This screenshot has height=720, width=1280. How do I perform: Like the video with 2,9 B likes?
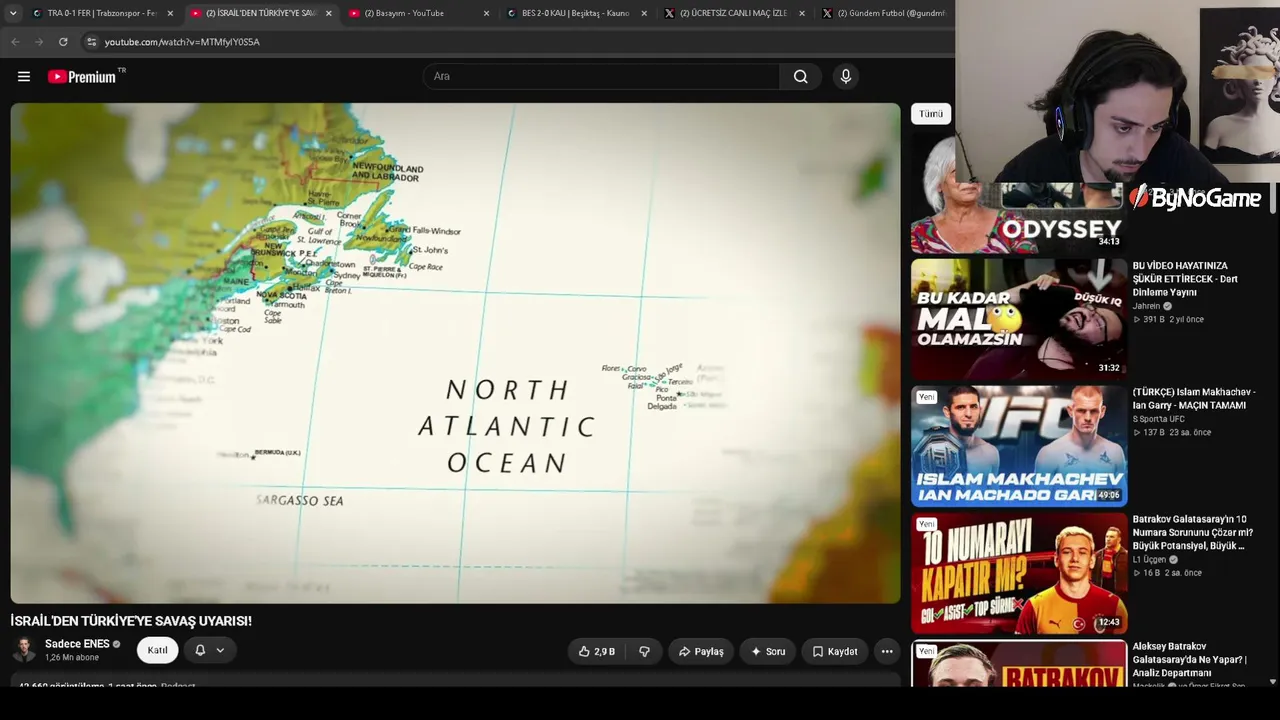pos(597,651)
